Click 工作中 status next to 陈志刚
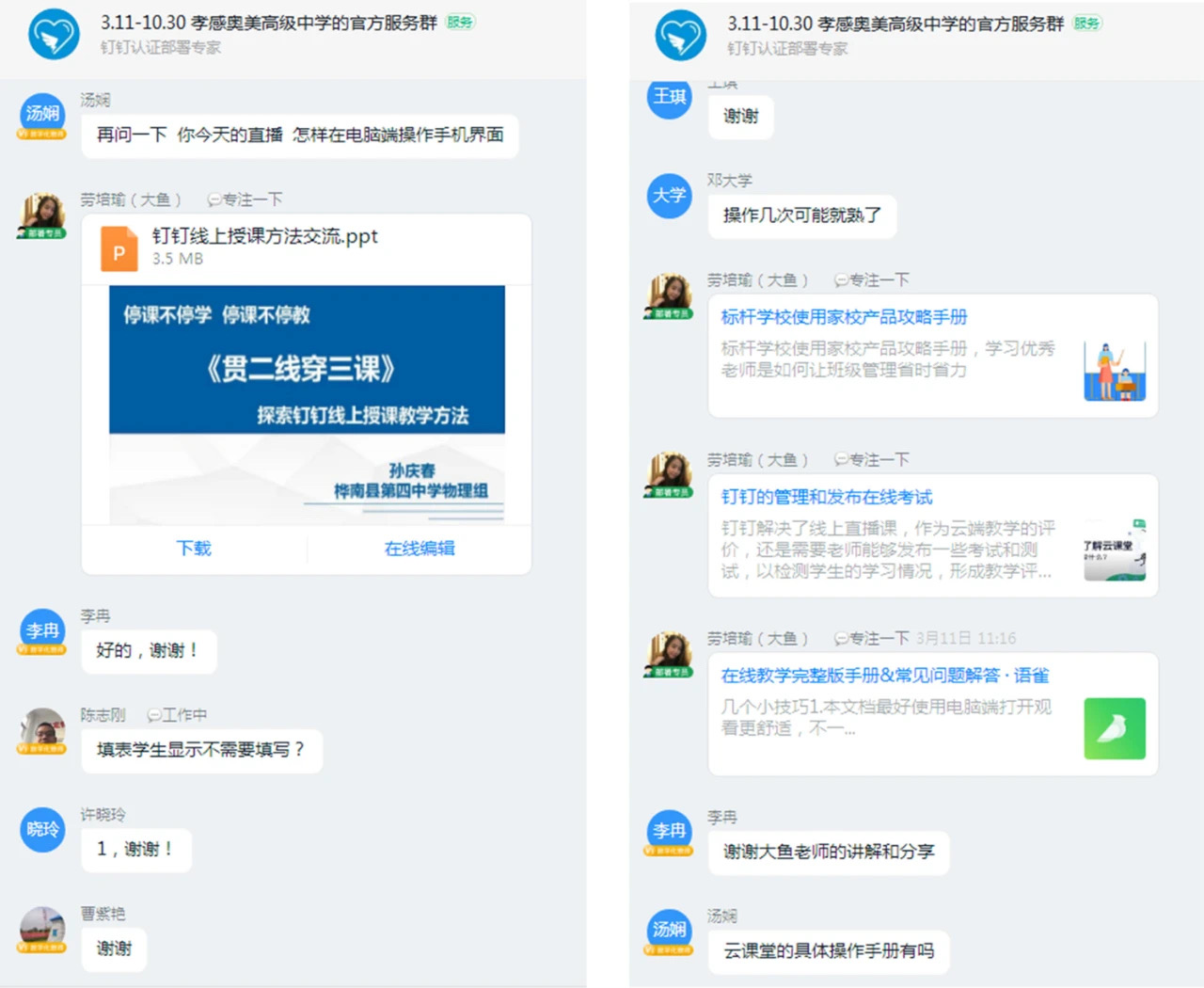1204x988 pixels. point(178,715)
